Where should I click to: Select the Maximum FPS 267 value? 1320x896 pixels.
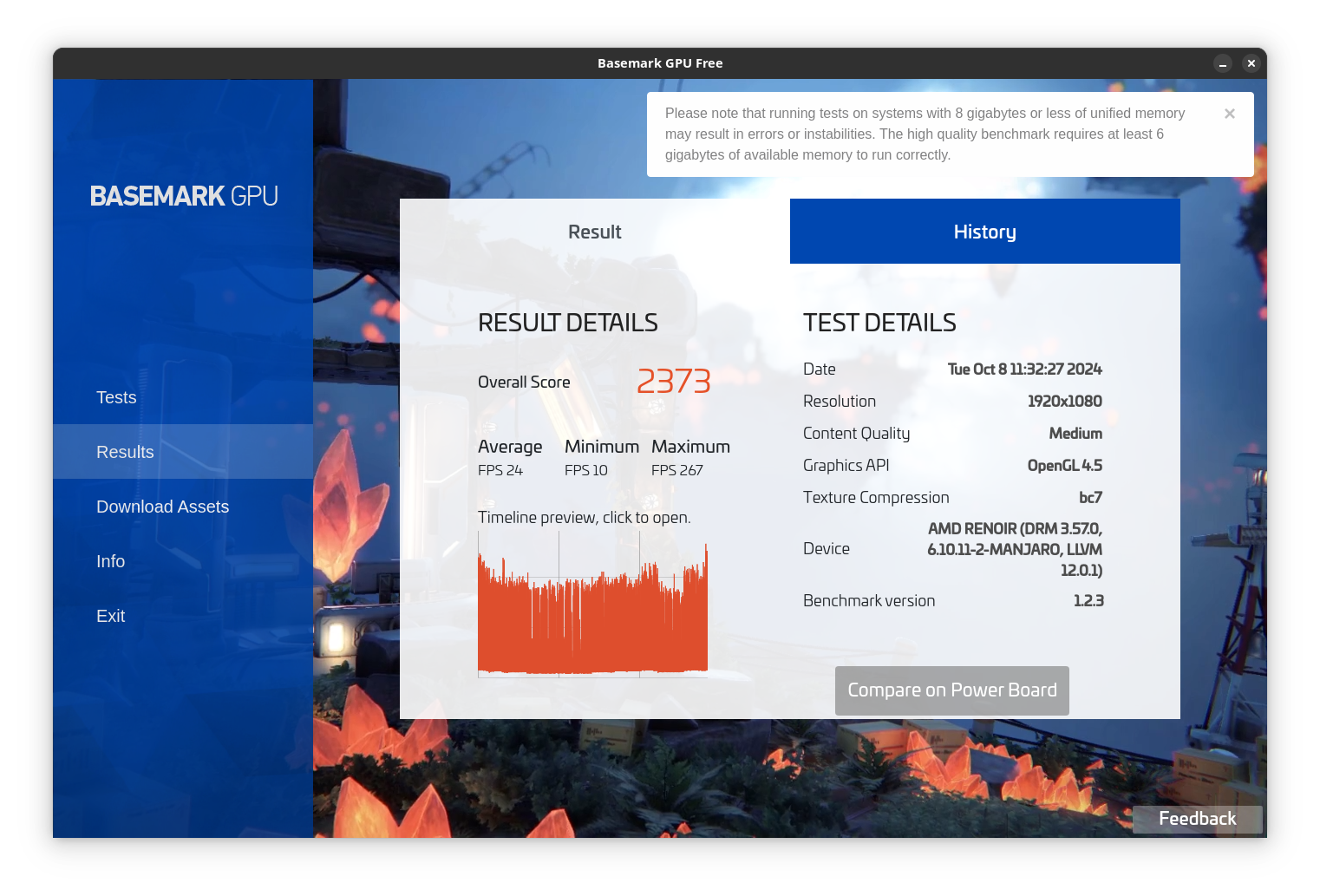click(x=677, y=470)
